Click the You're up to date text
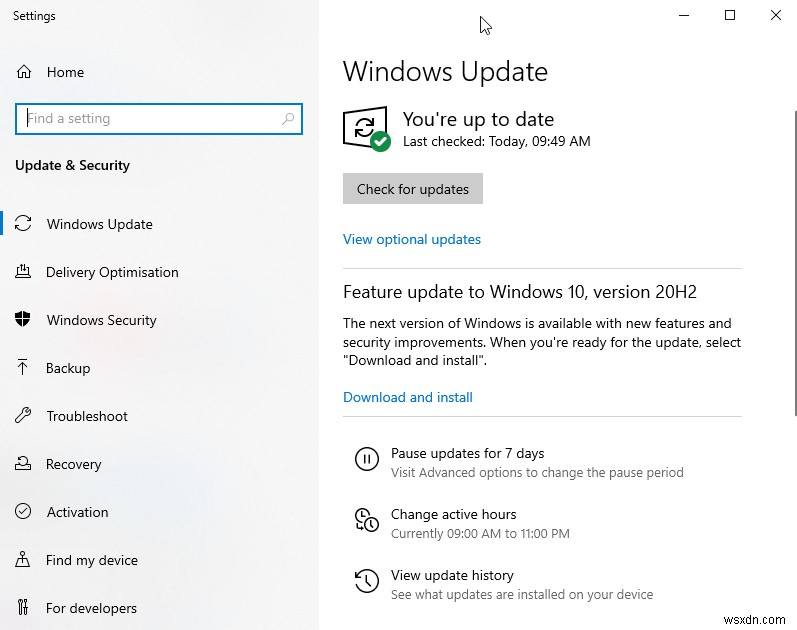This screenshot has height=630, width=797. tap(478, 119)
